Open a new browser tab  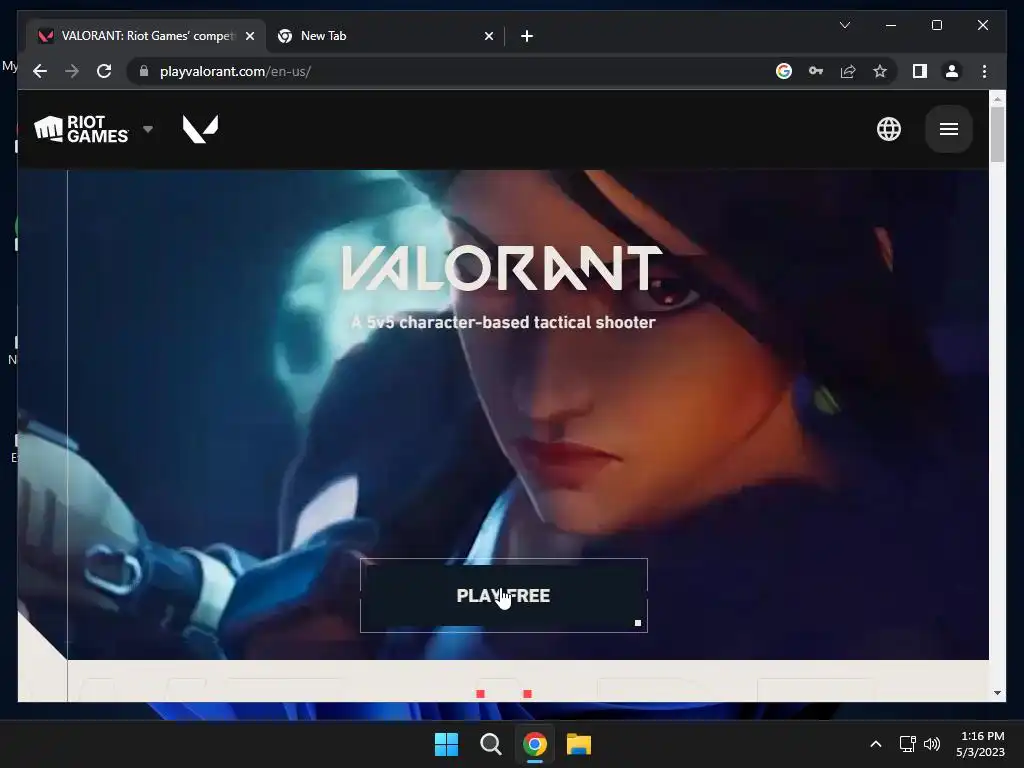tap(527, 36)
